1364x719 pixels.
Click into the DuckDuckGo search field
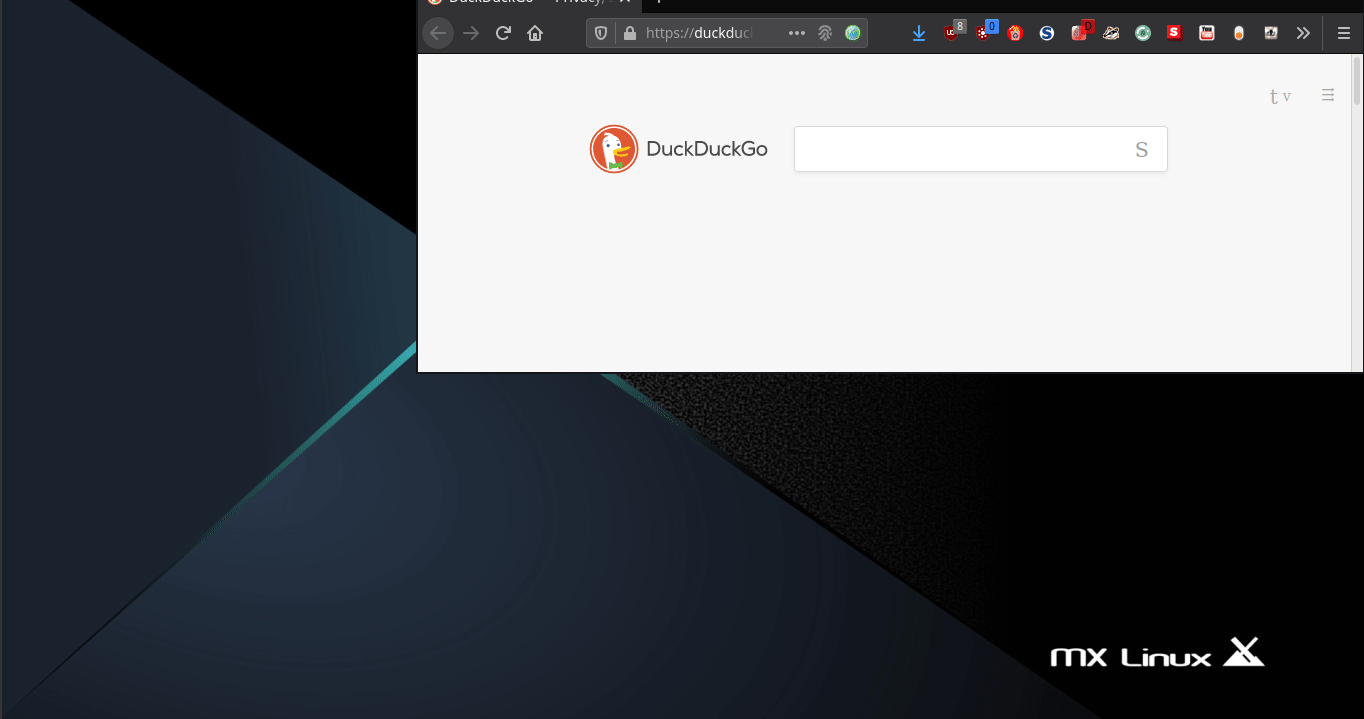point(960,149)
